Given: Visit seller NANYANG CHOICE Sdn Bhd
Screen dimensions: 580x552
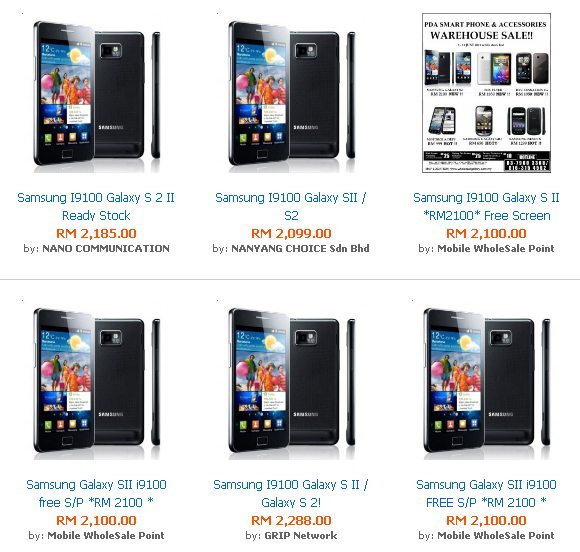Looking at the screenshot, I should pos(300,248).
